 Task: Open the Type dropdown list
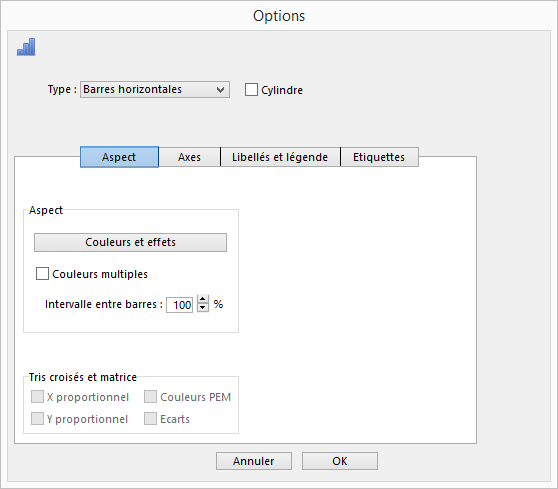pyautogui.click(x=154, y=89)
